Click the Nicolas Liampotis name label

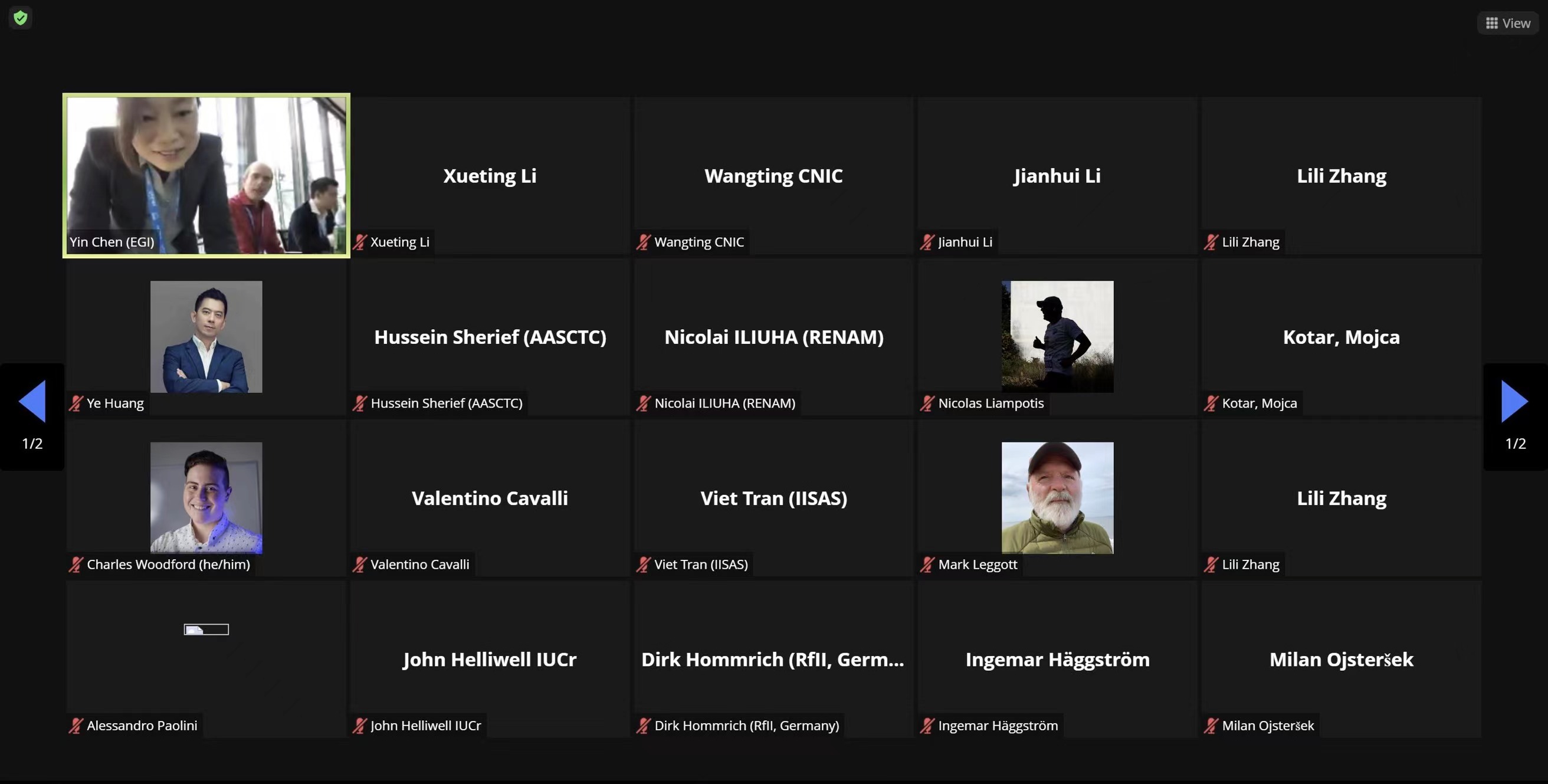coord(991,403)
